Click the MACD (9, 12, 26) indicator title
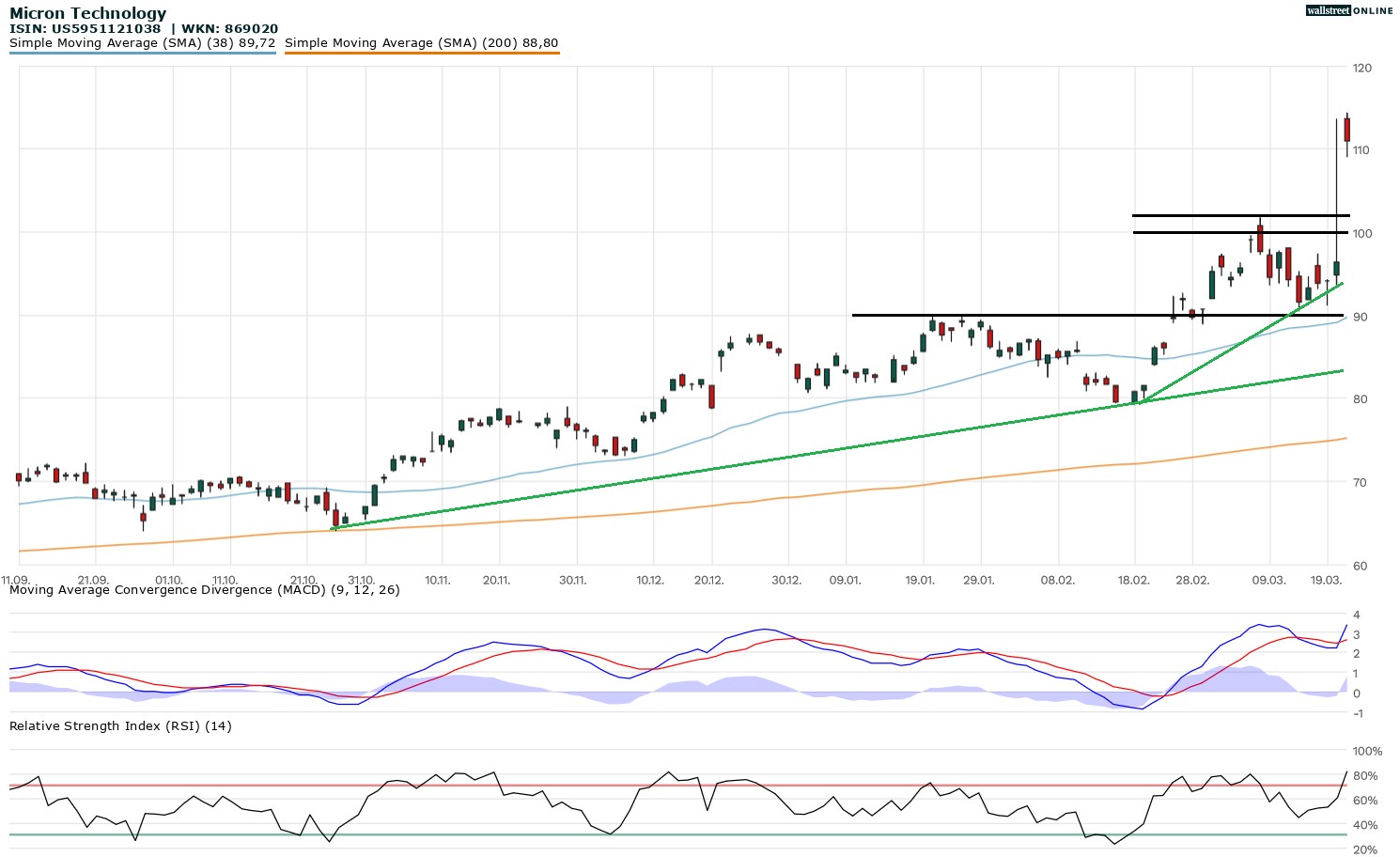The height and width of the screenshot is (857, 1400). 204,590
